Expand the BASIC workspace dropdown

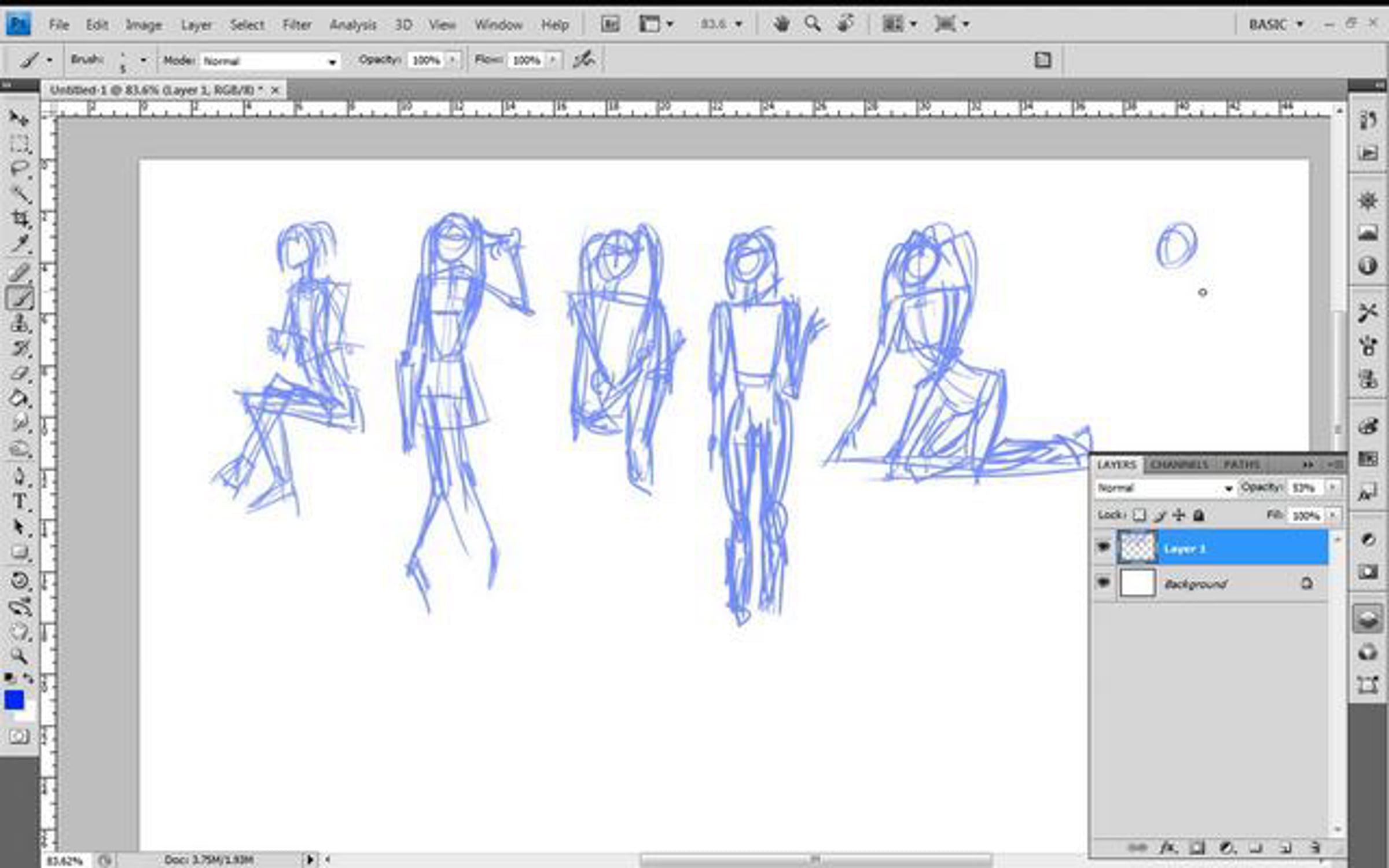[x=1275, y=24]
